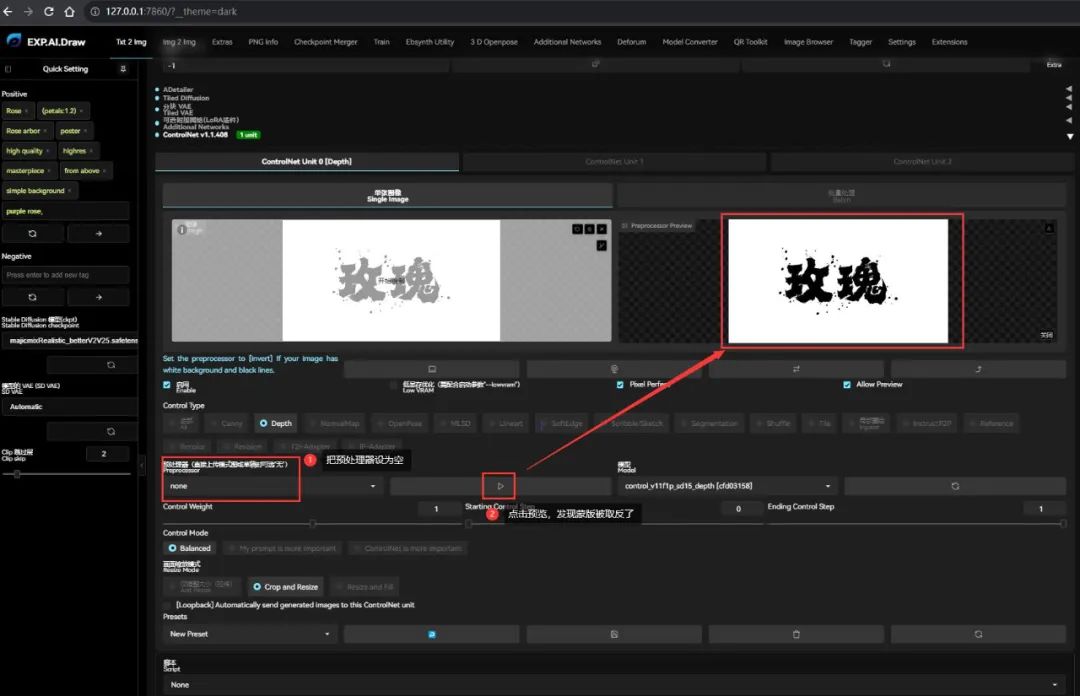Open the Extensions tab
The image size is (1080, 696).
[x=949, y=42]
